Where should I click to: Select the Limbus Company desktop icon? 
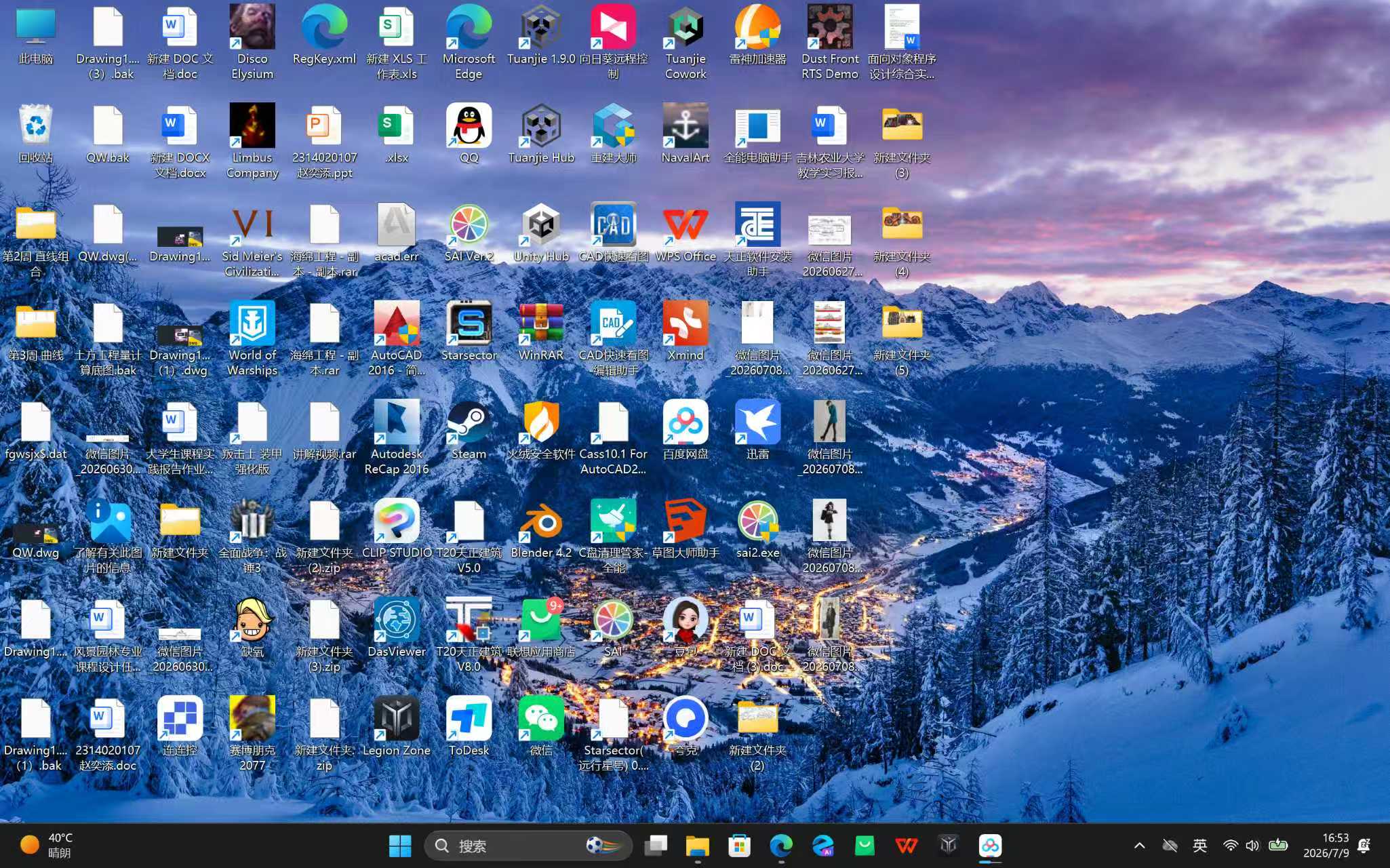[x=252, y=140]
